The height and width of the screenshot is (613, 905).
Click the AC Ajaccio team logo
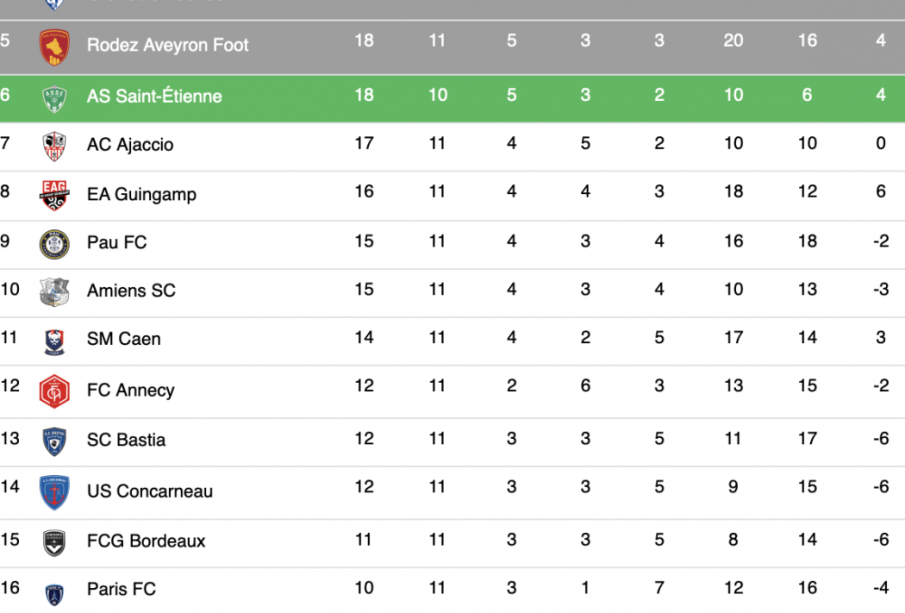coord(54,146)
